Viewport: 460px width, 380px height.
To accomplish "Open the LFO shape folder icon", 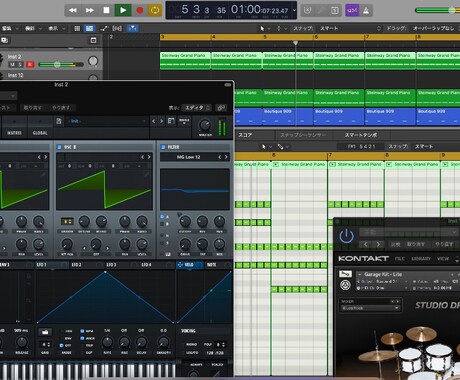I will [45, 332].
